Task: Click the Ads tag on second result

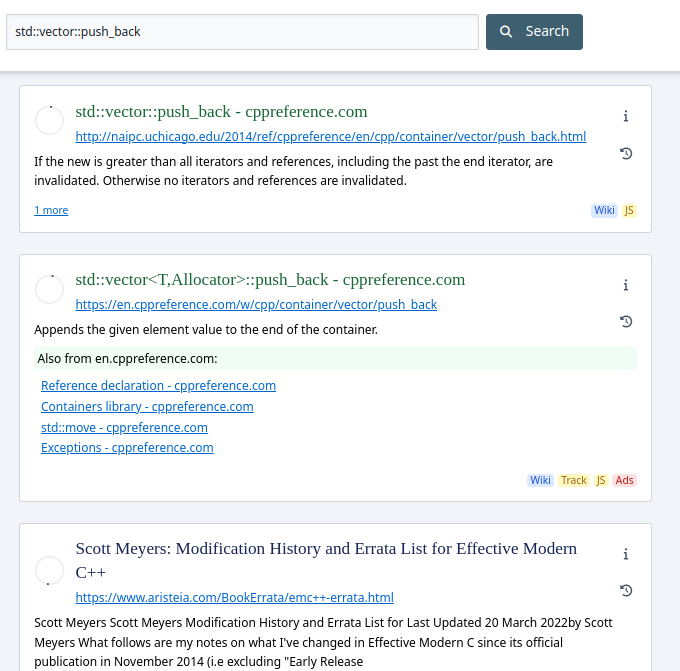Action: tap(624, 480)
